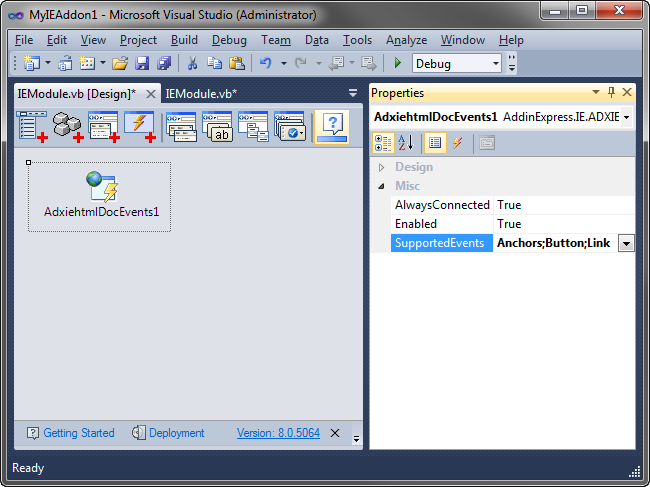Click the Enabled property value field
The image size is (650, 487).
(x=563, y=224)
